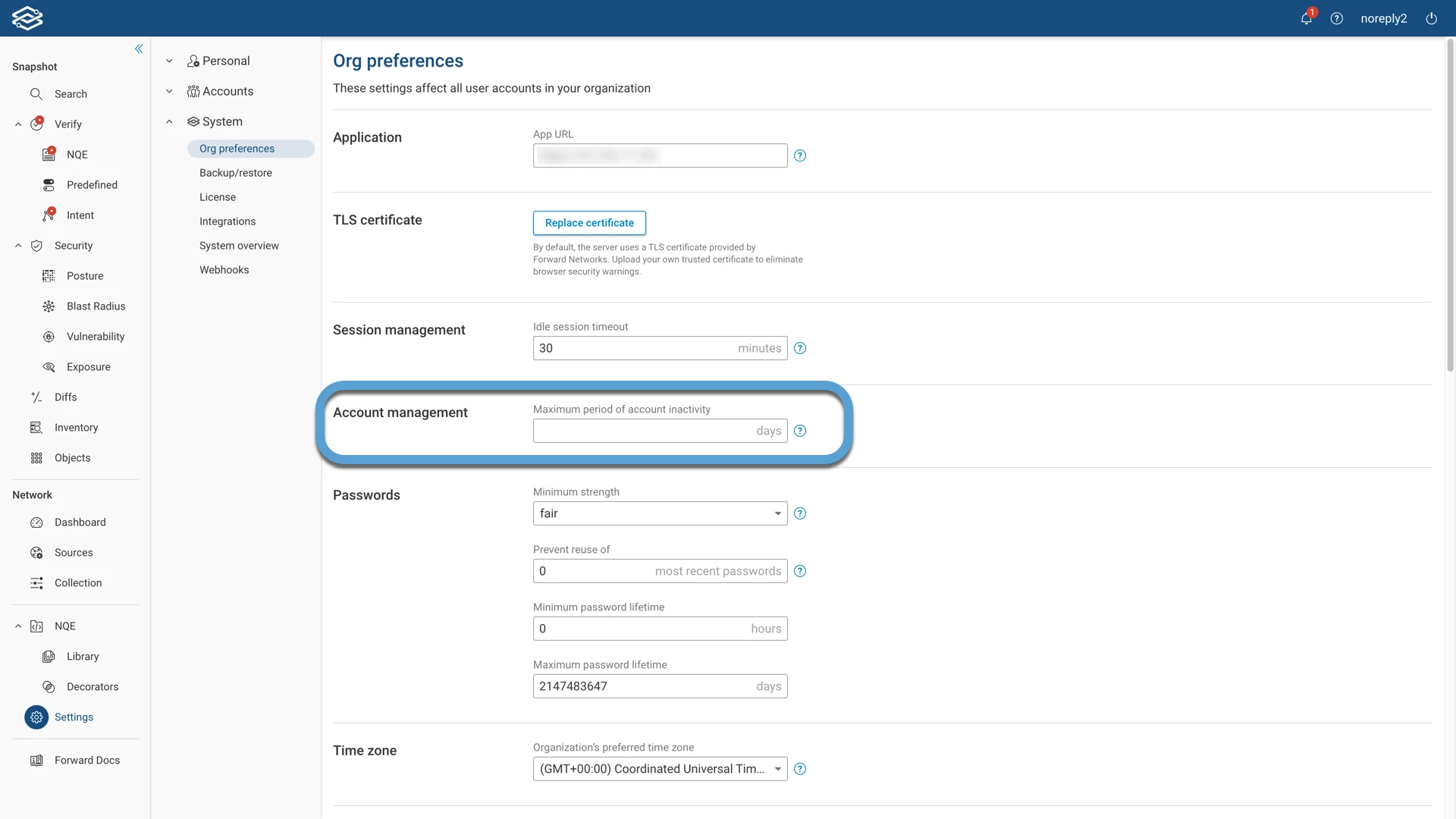Open the preferred time zone dropdown
1456x819 pixels.
660,769
